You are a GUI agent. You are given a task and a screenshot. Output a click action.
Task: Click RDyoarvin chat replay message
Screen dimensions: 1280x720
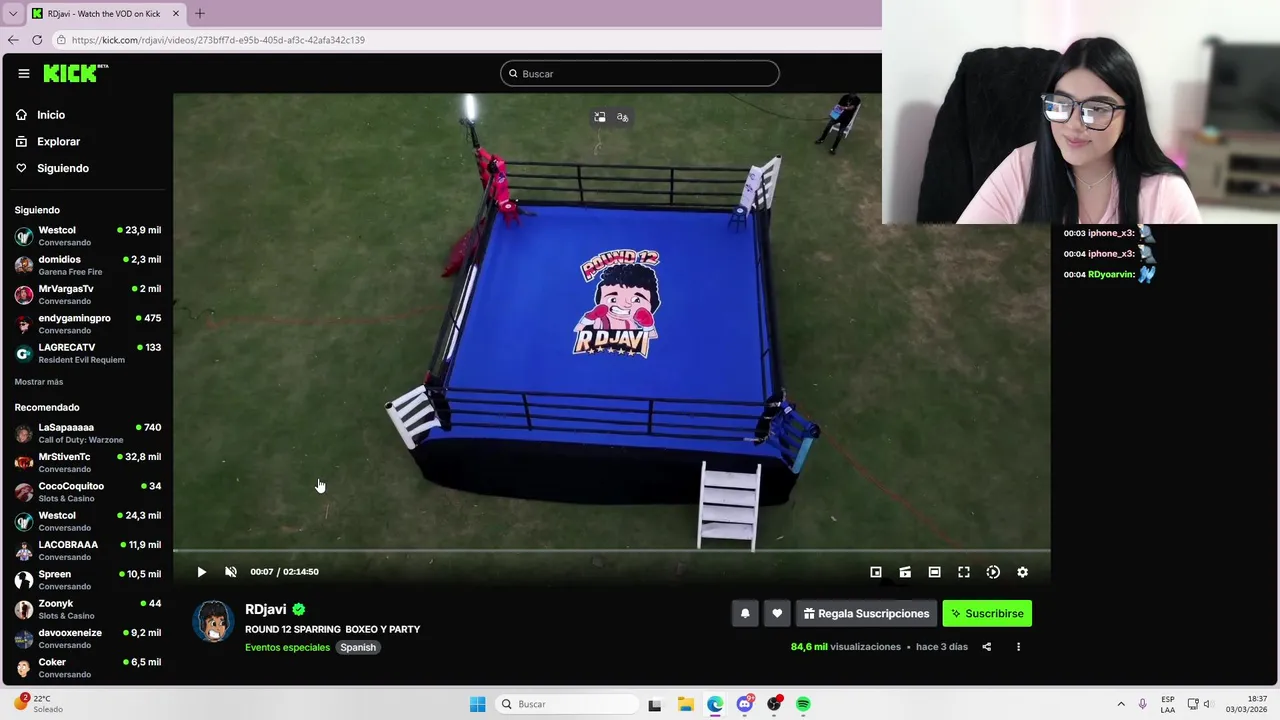pos(1110,274)
